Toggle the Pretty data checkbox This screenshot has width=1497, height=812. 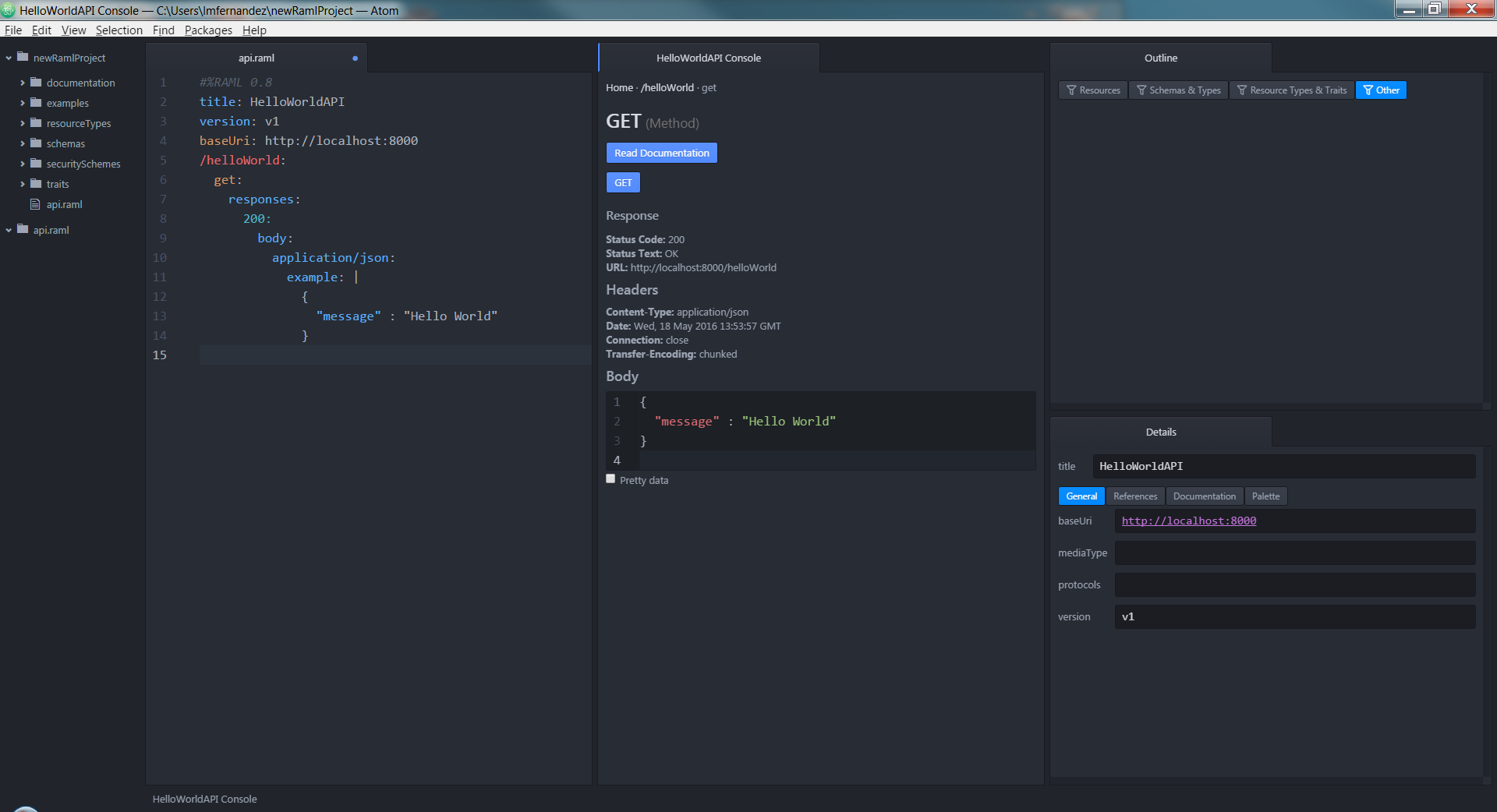[x=610, y=479]
